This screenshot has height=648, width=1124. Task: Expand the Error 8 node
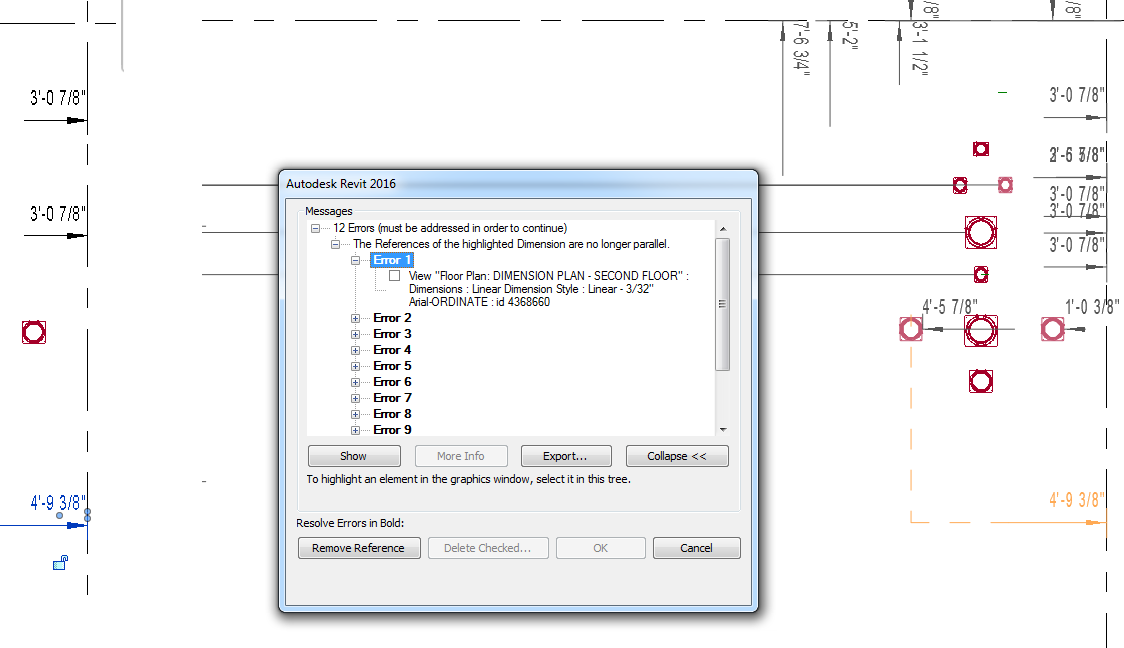click(x=355, y=414)
